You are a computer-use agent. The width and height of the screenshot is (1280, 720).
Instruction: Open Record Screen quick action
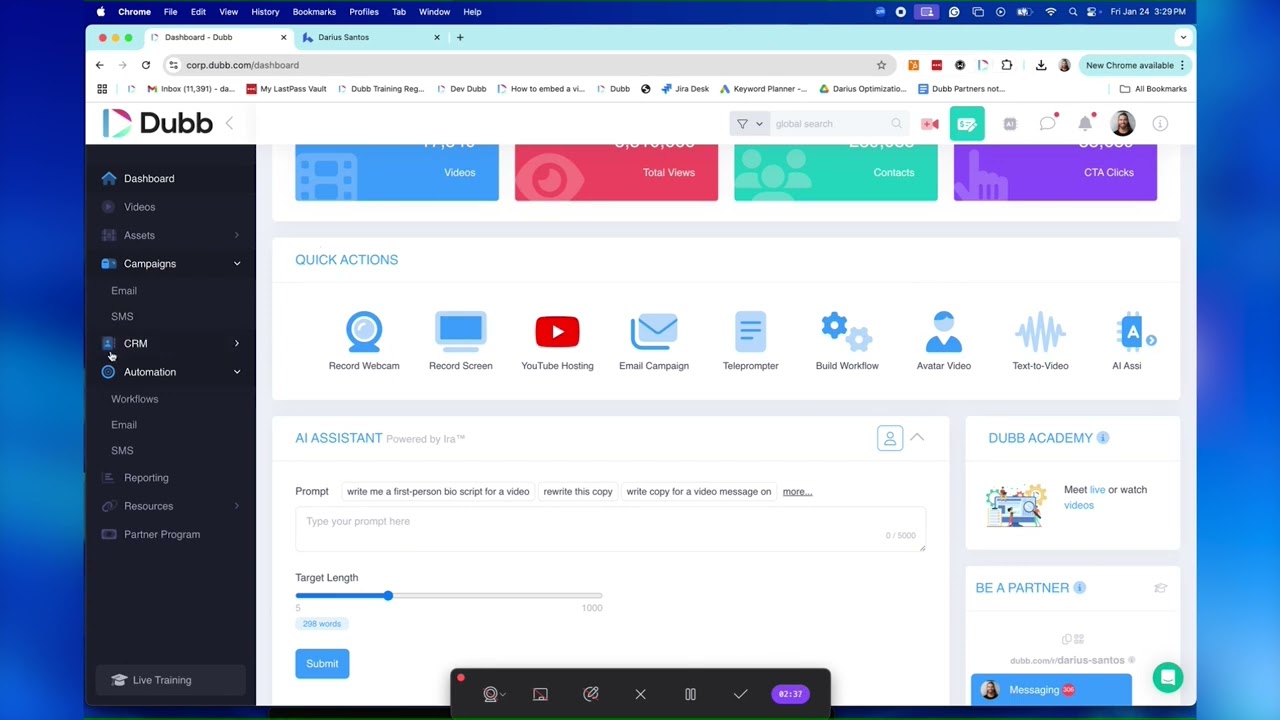[460, 341]
